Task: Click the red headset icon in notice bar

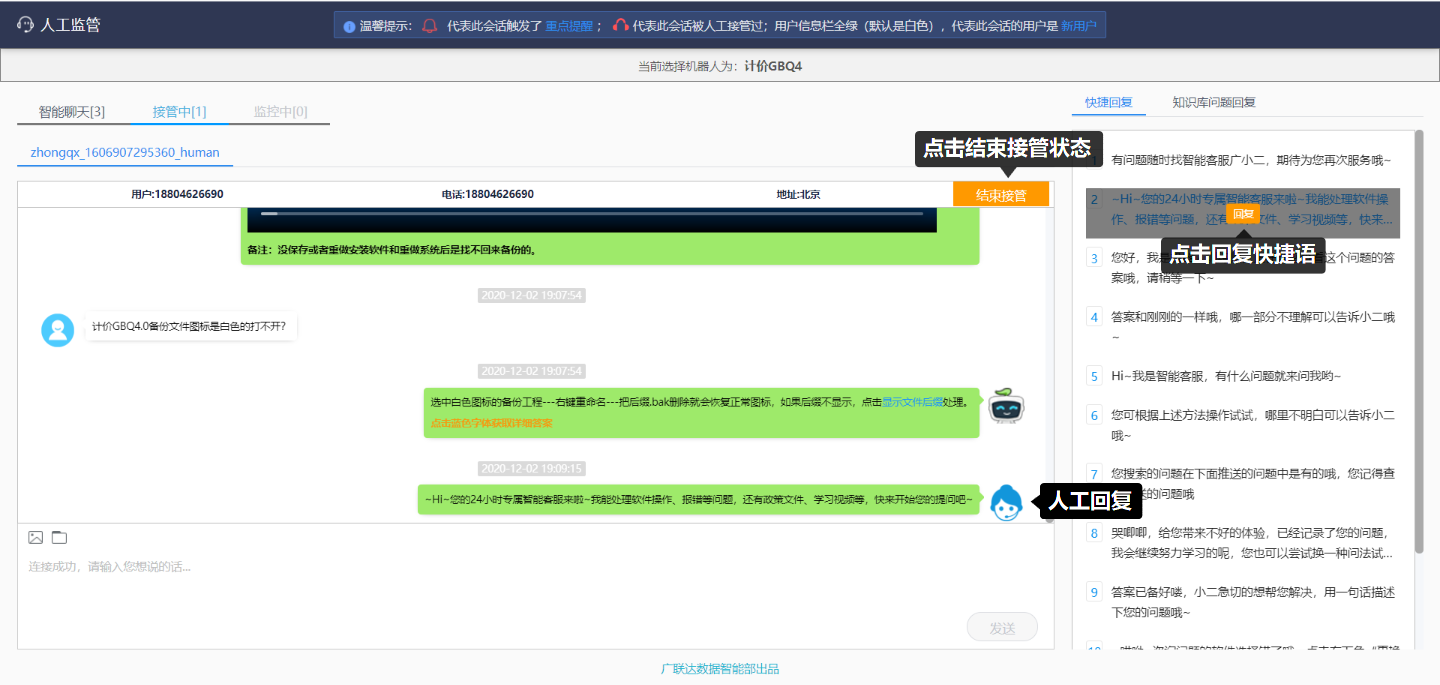Action: (620, 26)
